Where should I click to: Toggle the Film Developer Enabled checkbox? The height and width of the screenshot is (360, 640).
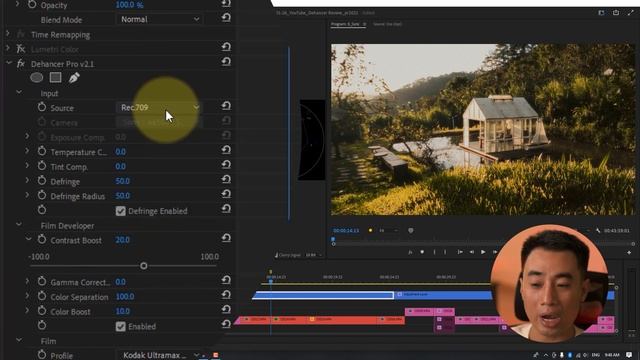coord(120,327)
